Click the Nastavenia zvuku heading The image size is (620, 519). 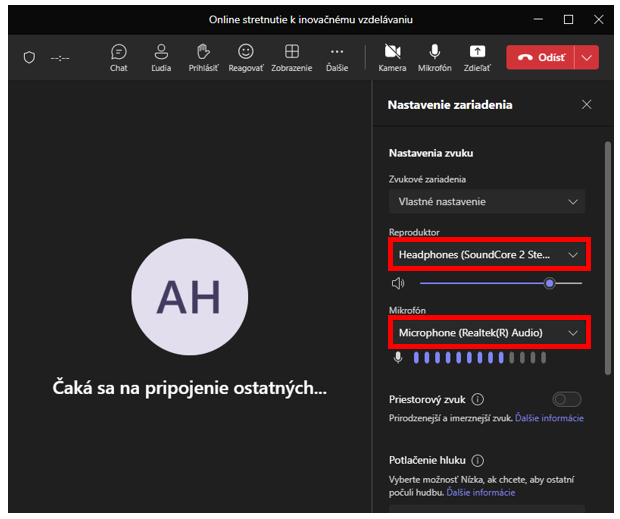(431, 153)
